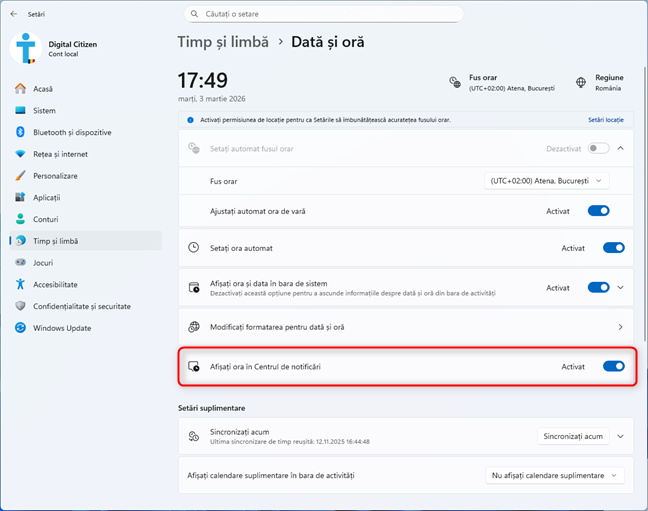Viewport: 648px width, 511px height.
Task: Click the back arrow in title bar
Action: pos(13,14)
